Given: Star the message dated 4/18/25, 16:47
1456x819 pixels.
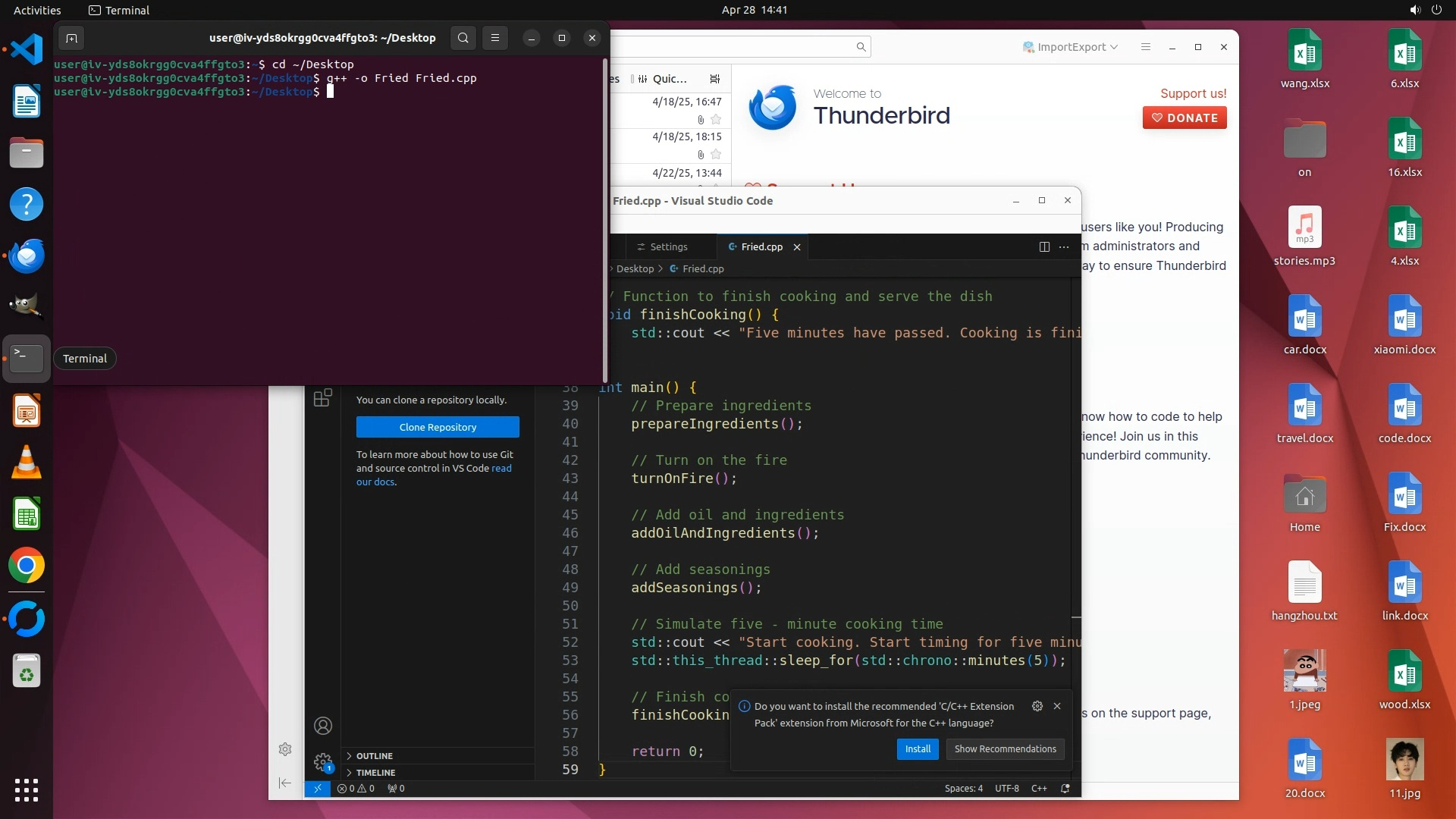Looking at the screenshot, I should (x=716, y=119).
